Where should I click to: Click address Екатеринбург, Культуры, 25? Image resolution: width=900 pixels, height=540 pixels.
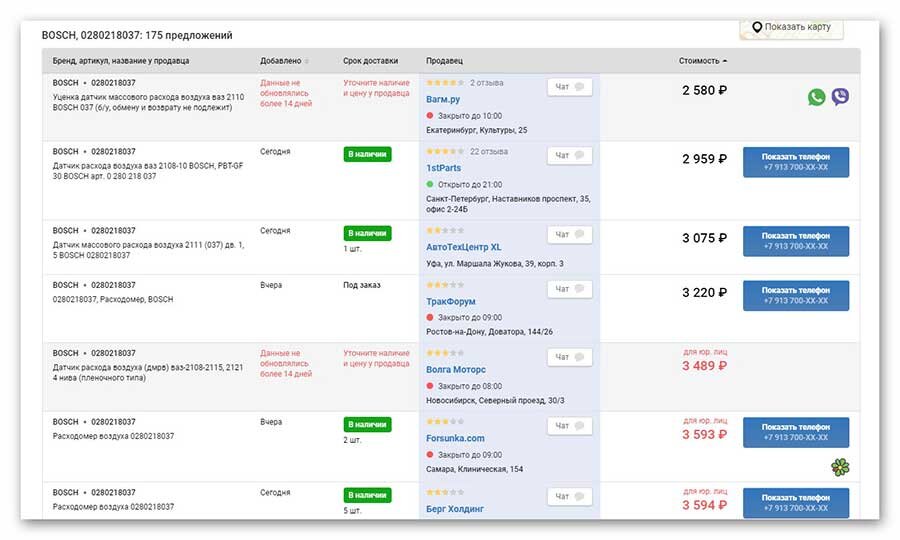(476, 130)
